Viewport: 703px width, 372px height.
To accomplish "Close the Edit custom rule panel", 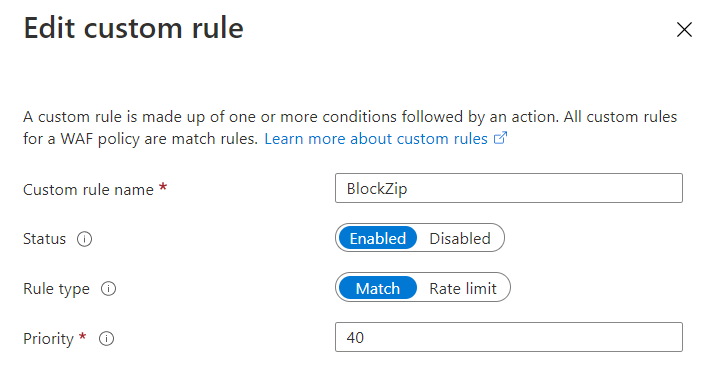I will 684,30.
